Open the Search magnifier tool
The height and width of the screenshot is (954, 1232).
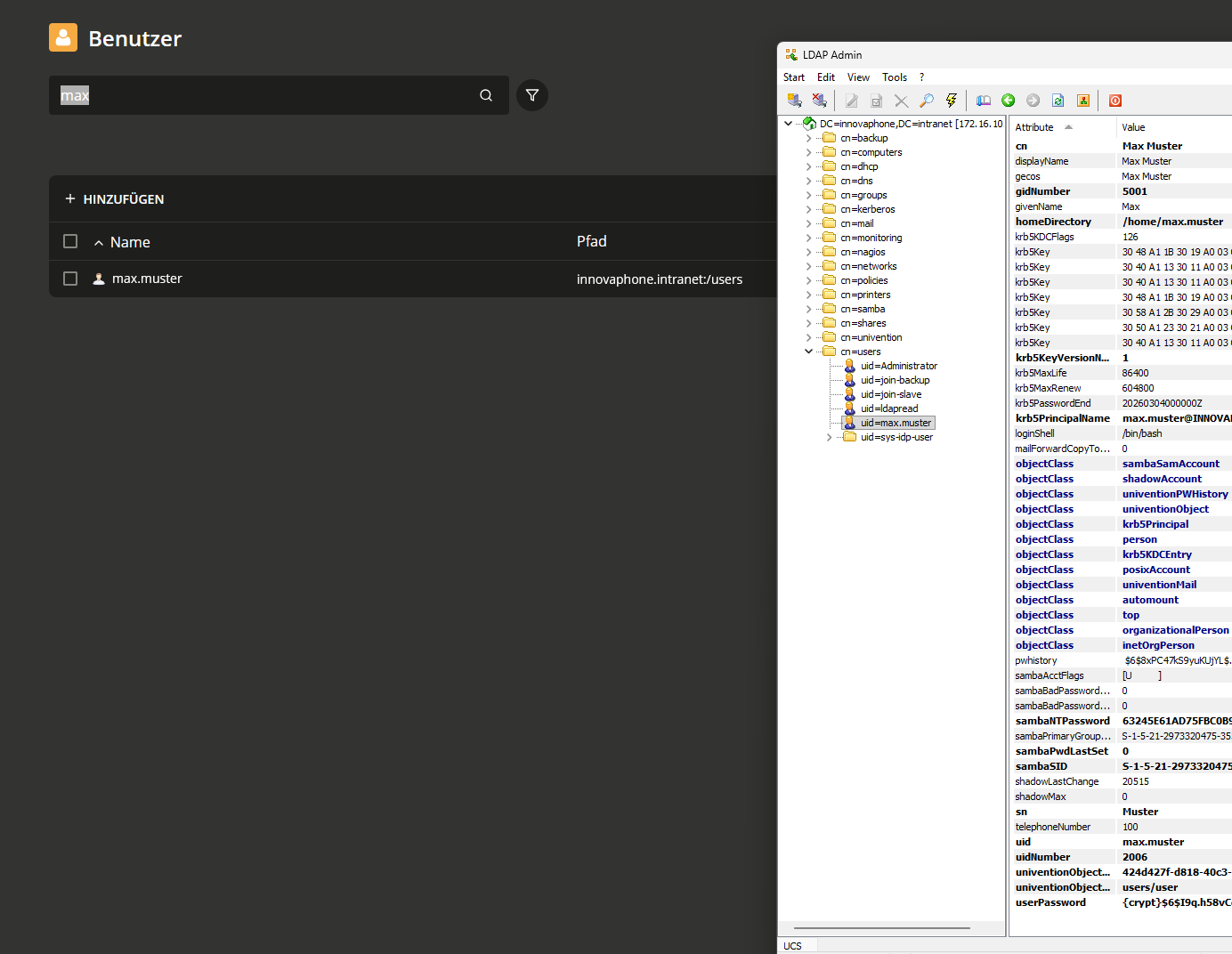(x=927, y=101)
